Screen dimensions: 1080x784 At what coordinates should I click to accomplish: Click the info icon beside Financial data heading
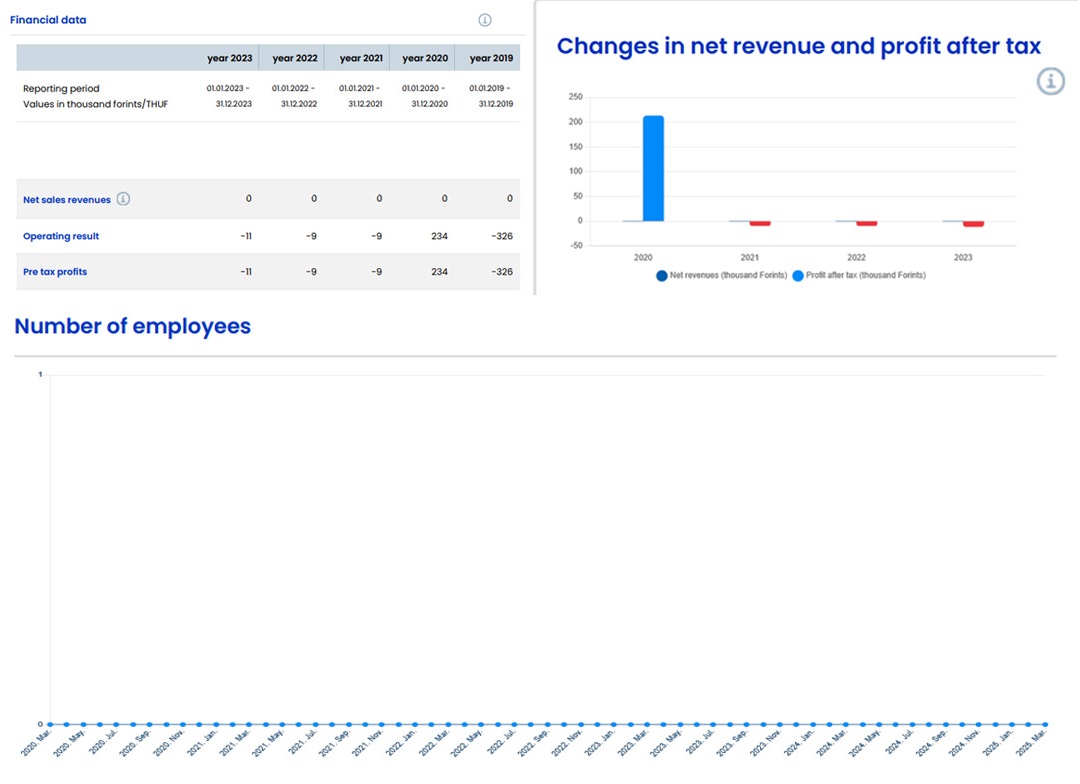[x=485, y=20]
